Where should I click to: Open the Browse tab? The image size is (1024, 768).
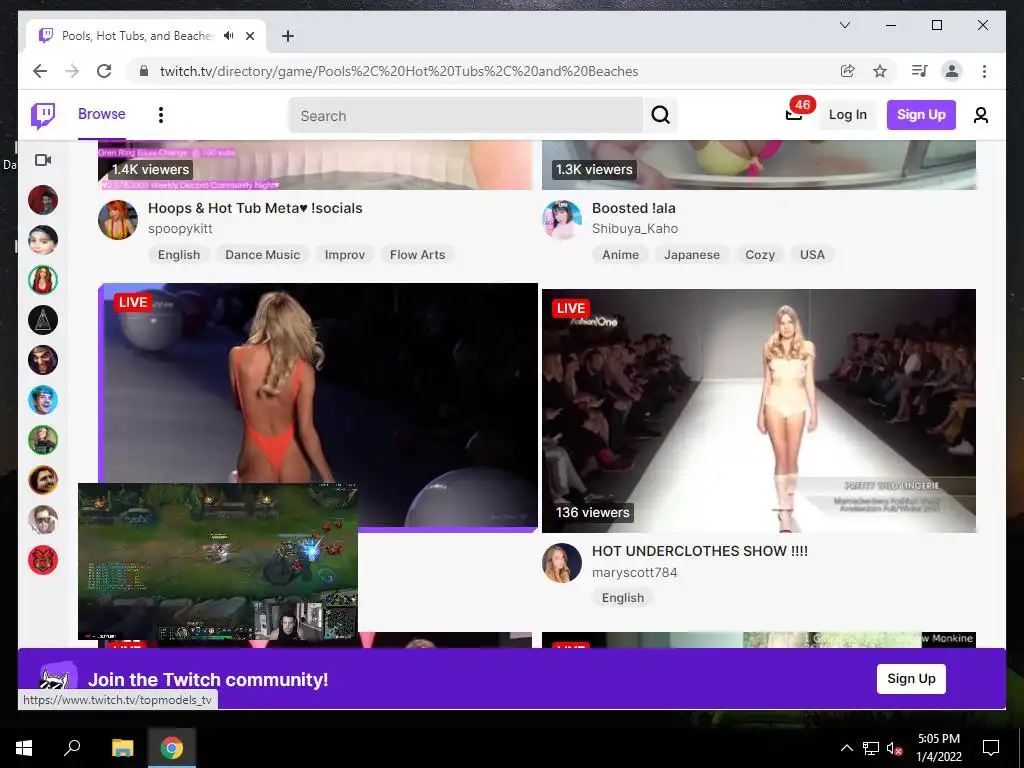[101, 114]
